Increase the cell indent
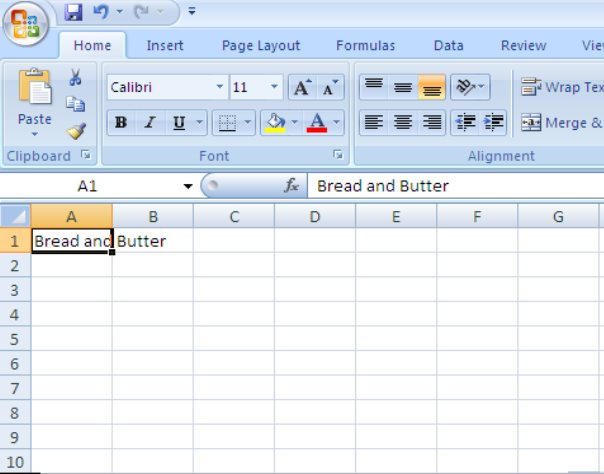This screenshot has height=474, width=604. click(x=493, y=122)
